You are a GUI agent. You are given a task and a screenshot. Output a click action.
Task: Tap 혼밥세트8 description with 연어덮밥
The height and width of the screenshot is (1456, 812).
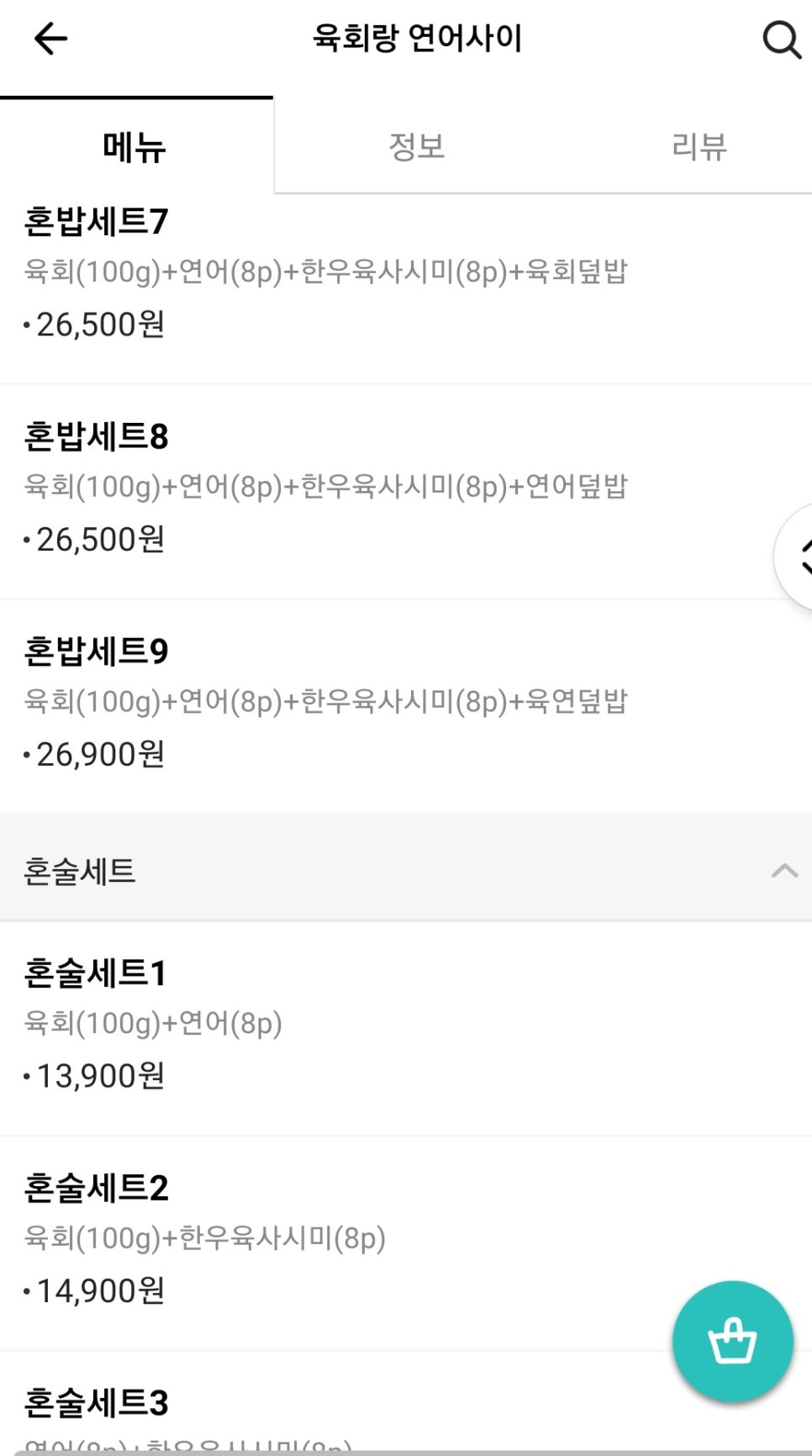click(325, 487)
